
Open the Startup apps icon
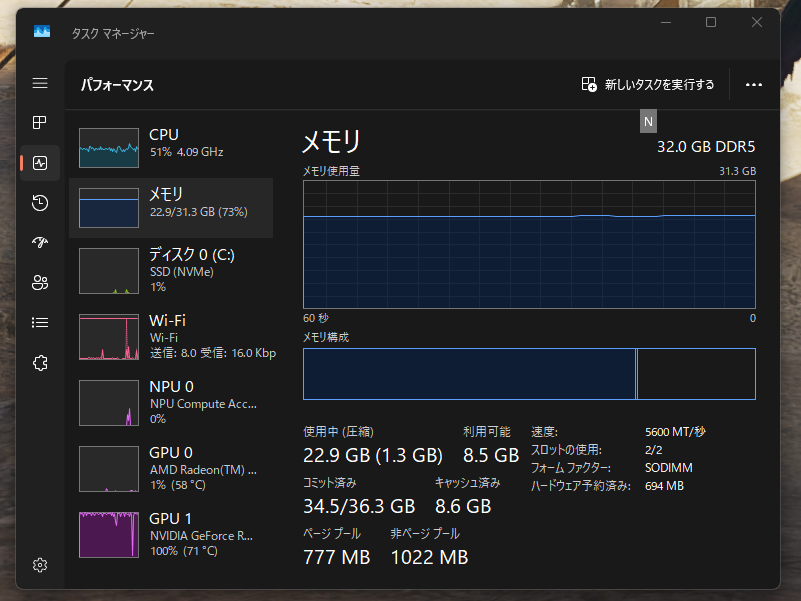(40, 242)
